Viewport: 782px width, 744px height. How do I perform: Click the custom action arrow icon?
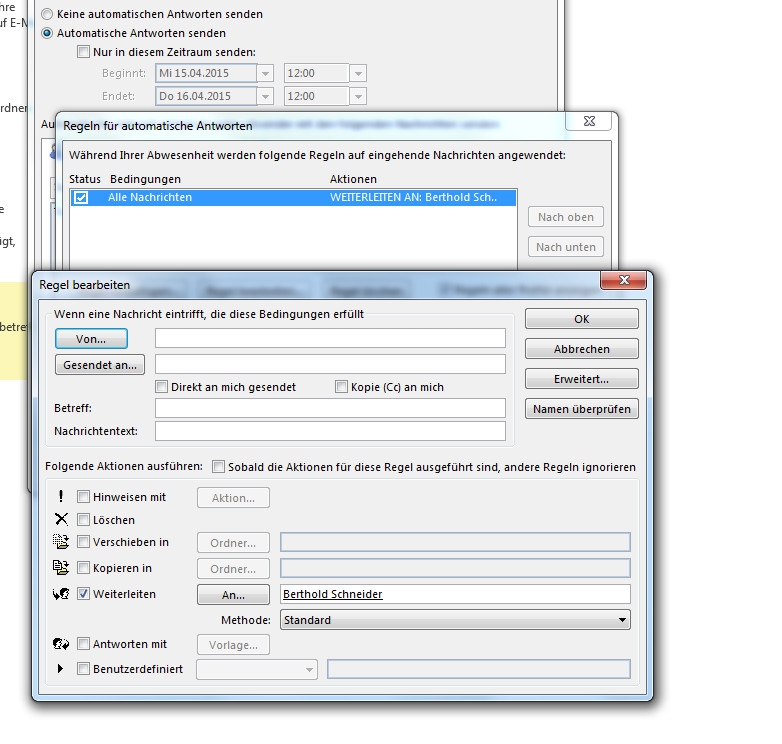click(61, 669)
